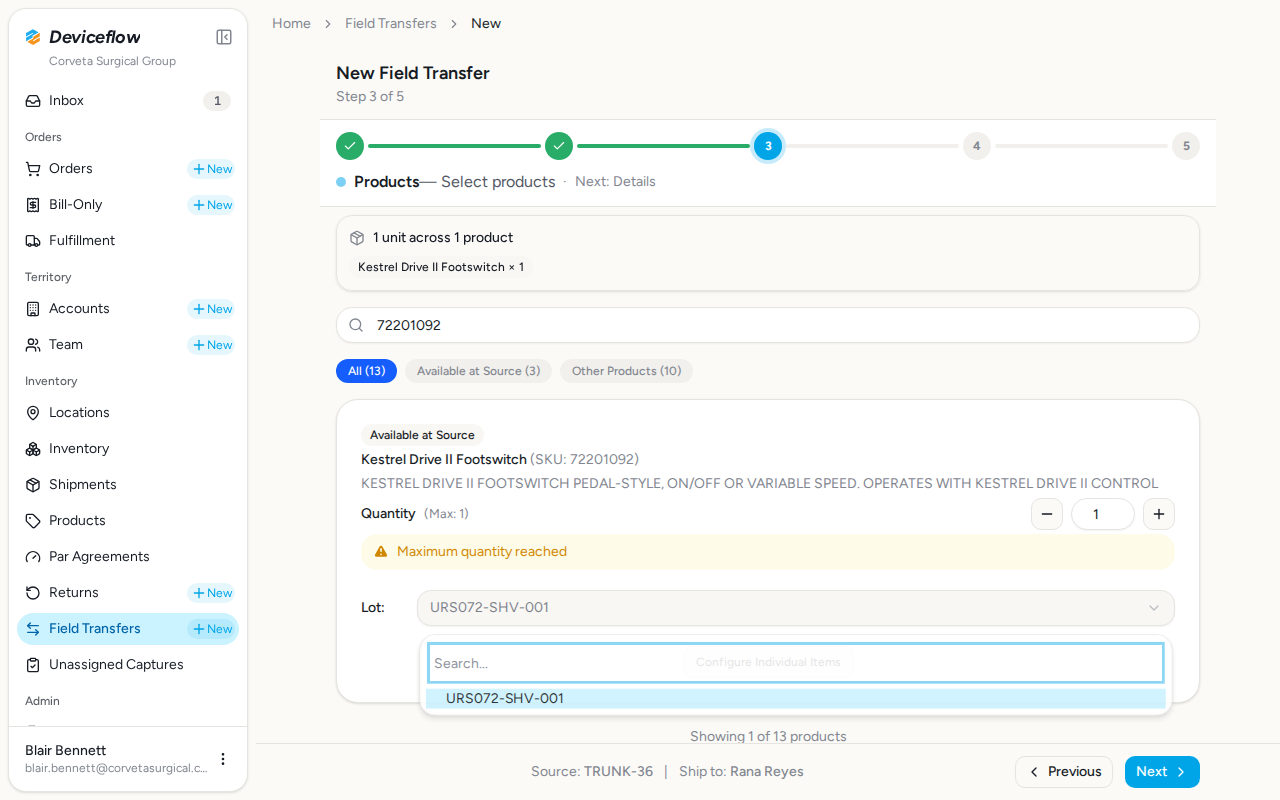Click the Ship to: Rana Reyes text

(x=741, y=772)
